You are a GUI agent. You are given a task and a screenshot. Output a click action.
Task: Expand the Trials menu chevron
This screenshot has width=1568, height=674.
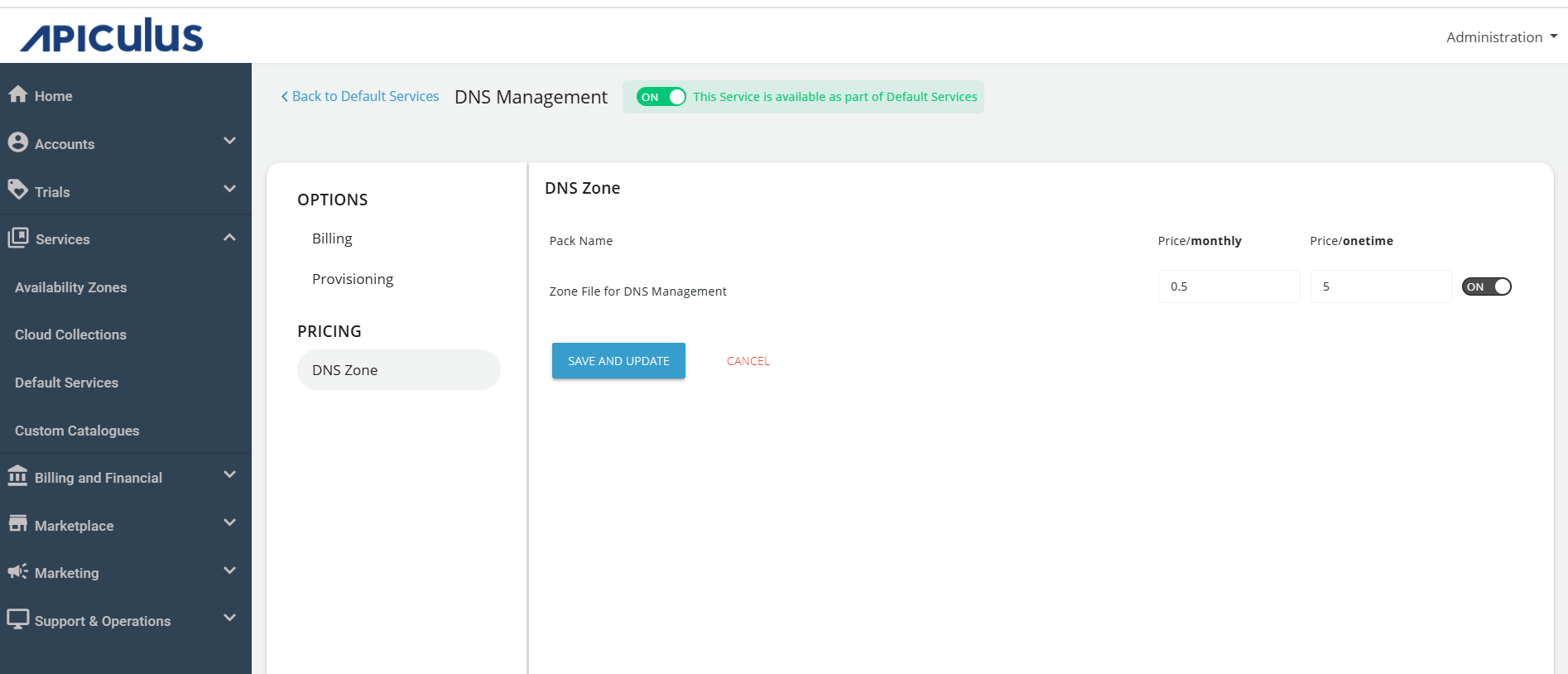229,190
